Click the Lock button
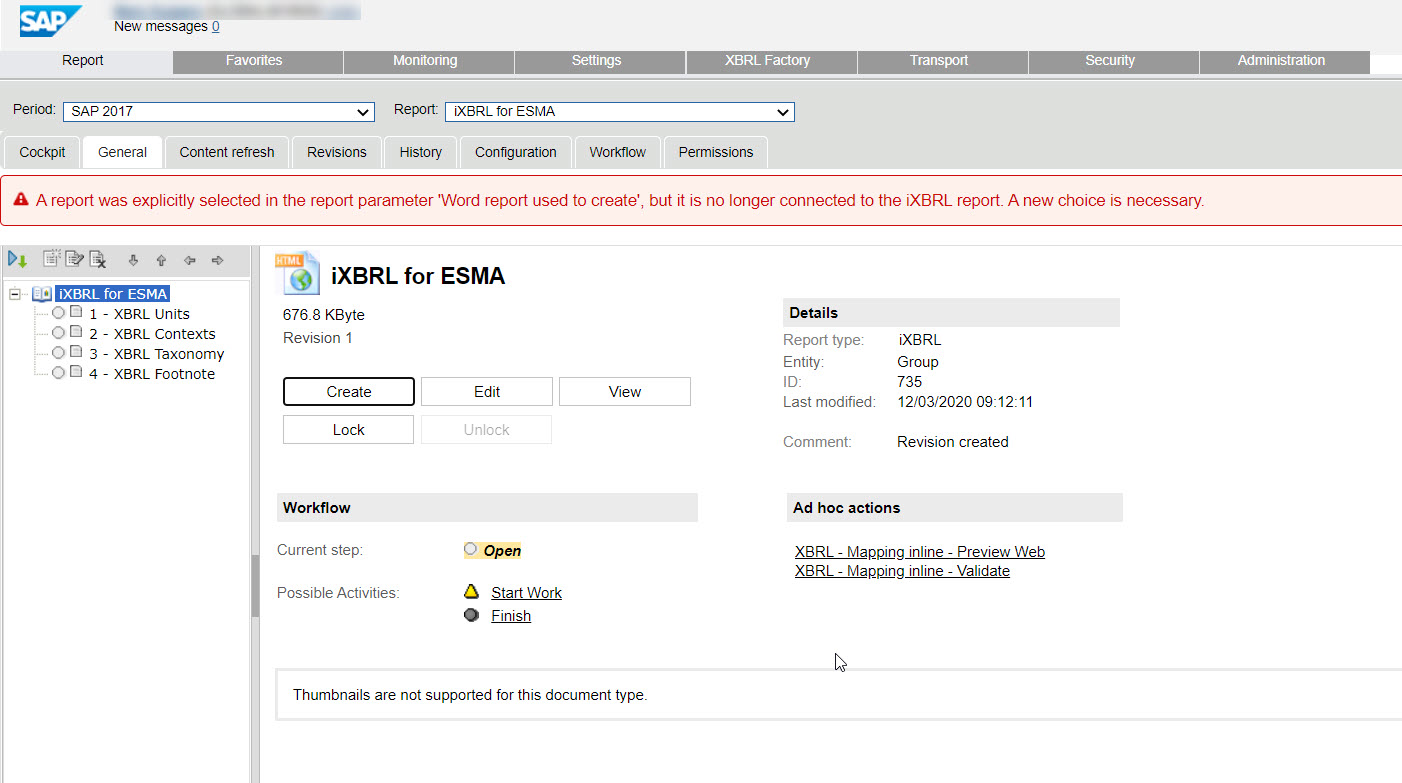Viewport: 1402px width, 783px height. tap(349, 430)
